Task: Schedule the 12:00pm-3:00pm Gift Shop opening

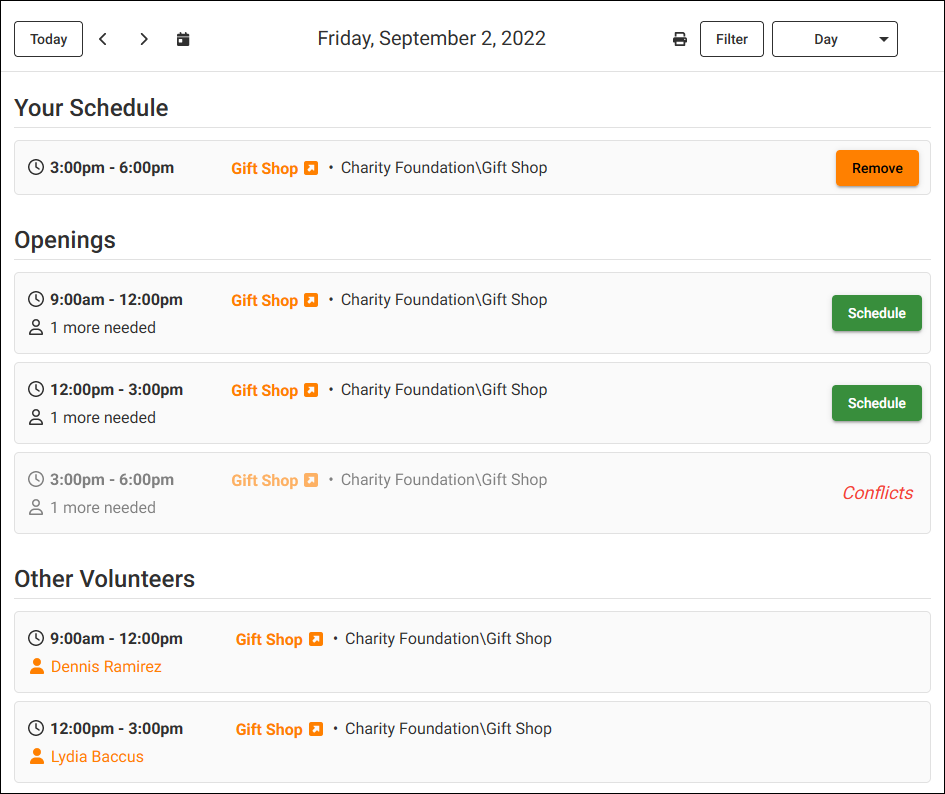Action: 876,403
